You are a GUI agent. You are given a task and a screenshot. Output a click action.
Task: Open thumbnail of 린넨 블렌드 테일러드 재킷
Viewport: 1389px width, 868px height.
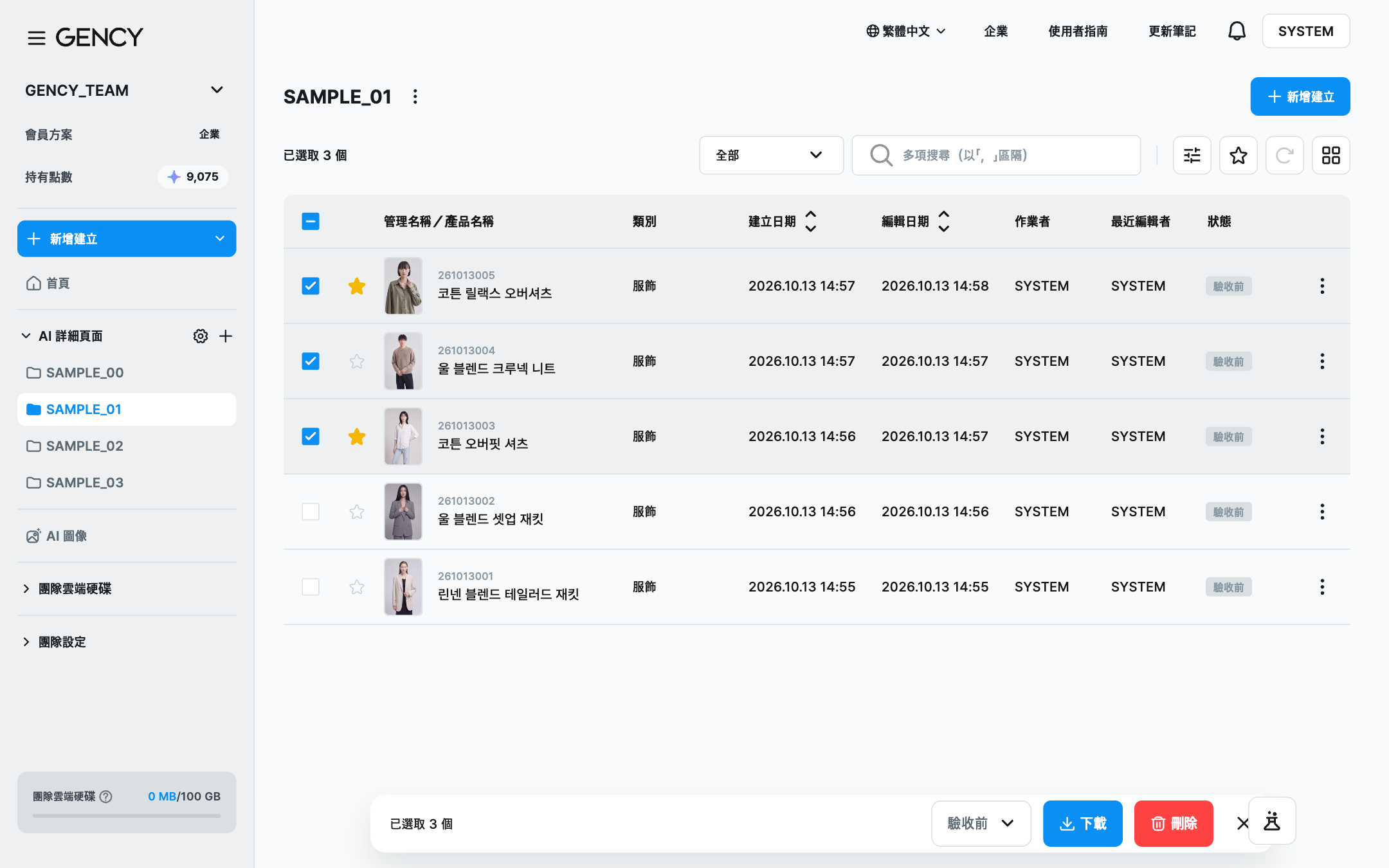click(403, 587)
